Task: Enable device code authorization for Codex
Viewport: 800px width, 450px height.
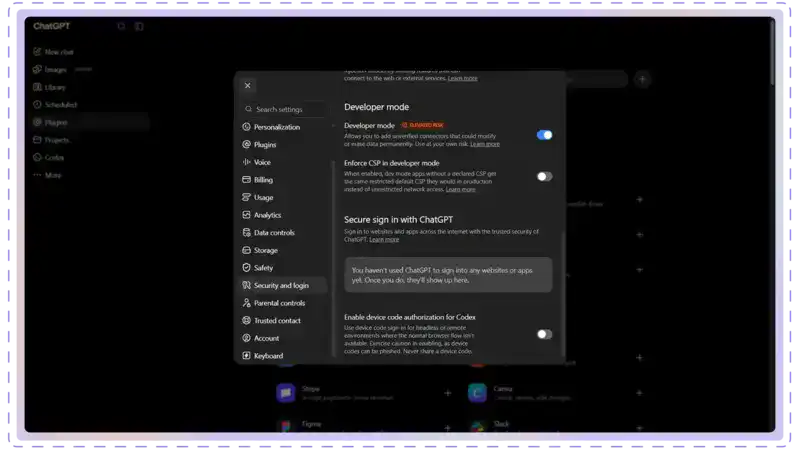Action: [544, 334]
